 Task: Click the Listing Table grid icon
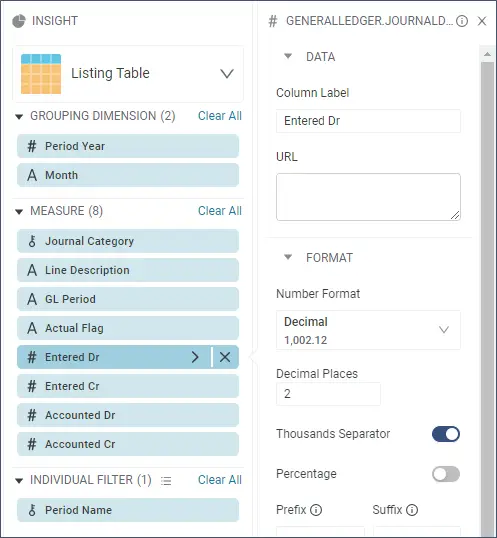tap(41, 74)
